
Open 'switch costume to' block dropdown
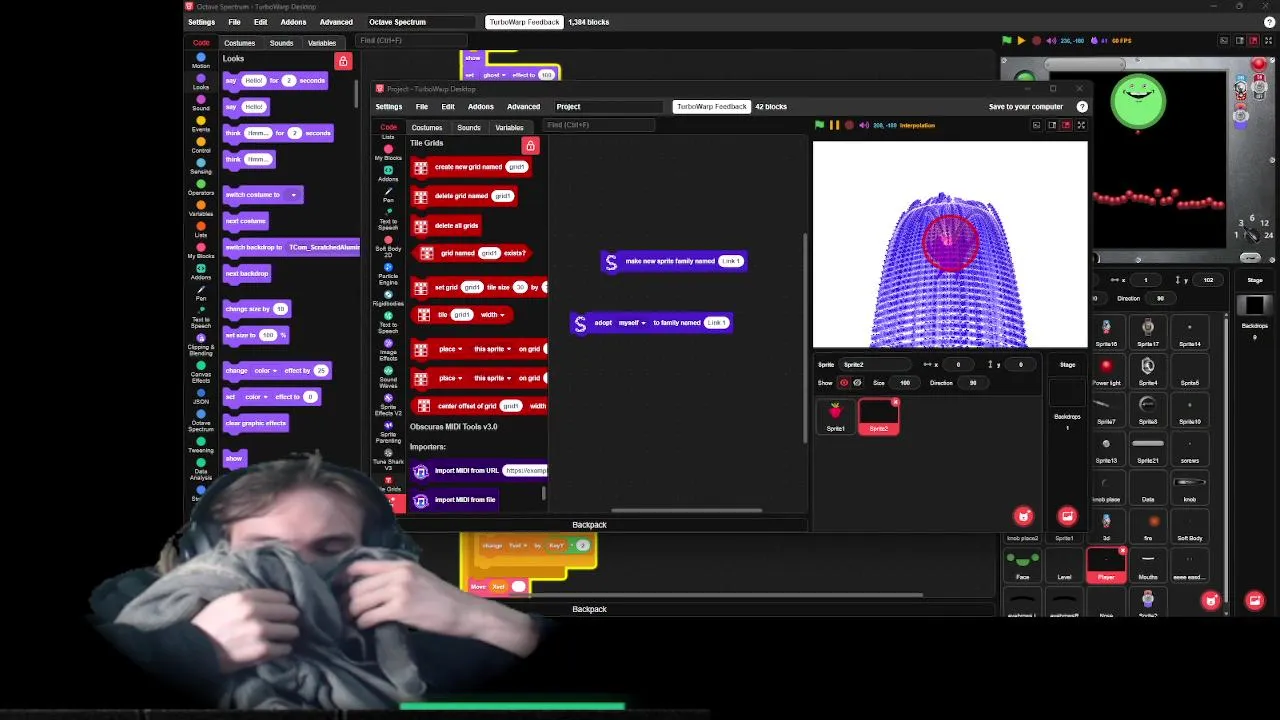293,195
